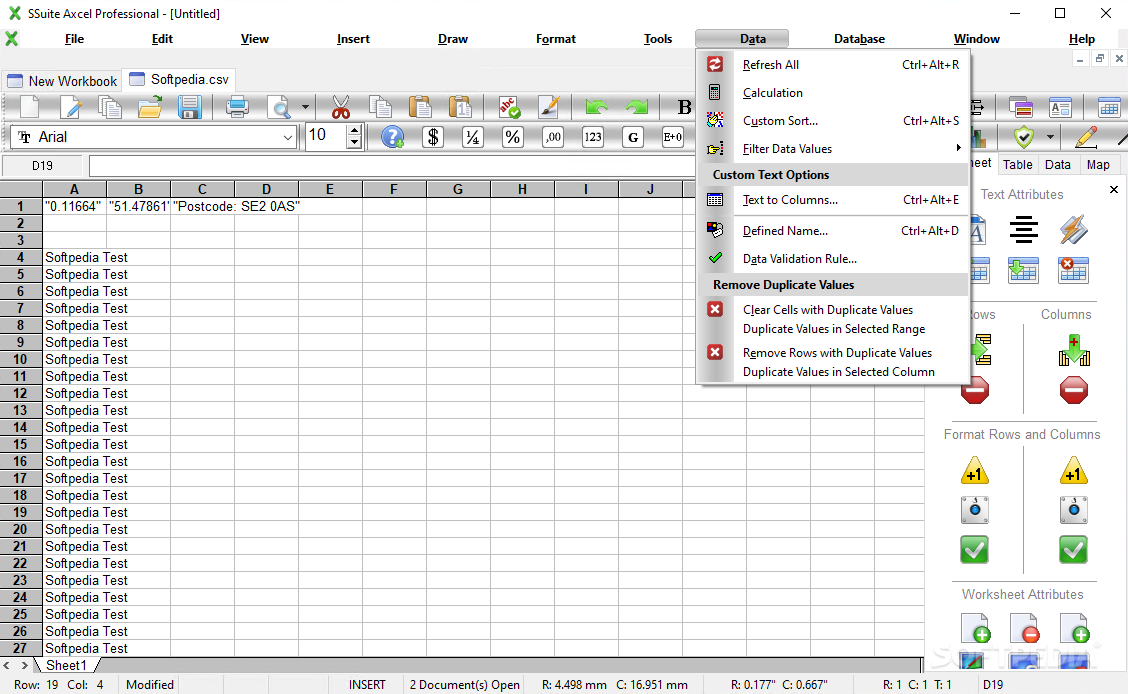Open the Format menu
This screenshot has height=694, width=1128.
coord(555,39)
